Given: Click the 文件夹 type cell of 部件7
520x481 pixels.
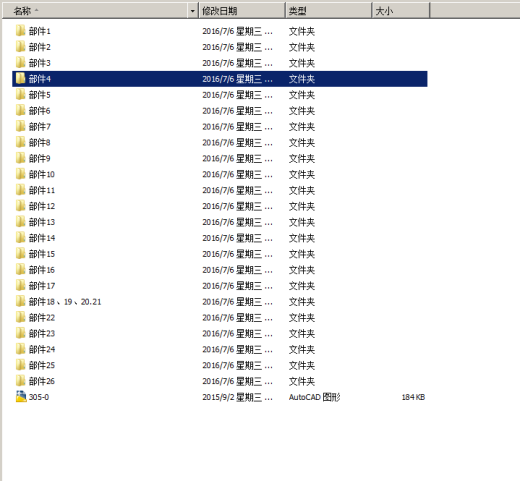Looking at the screenshot, I should pos(302,127).
